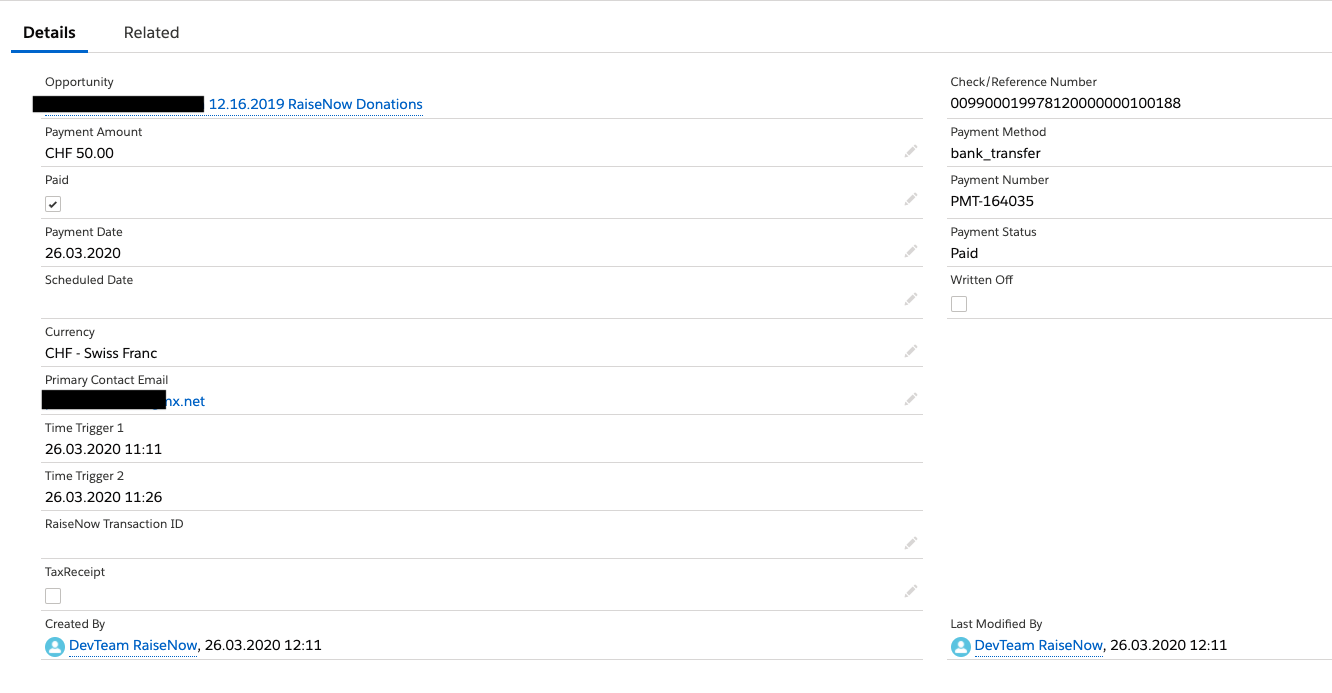The height and width of the screenshot is (693, 1332).
Task: Toggle the Paid checkbox
Action: (53, 204)
